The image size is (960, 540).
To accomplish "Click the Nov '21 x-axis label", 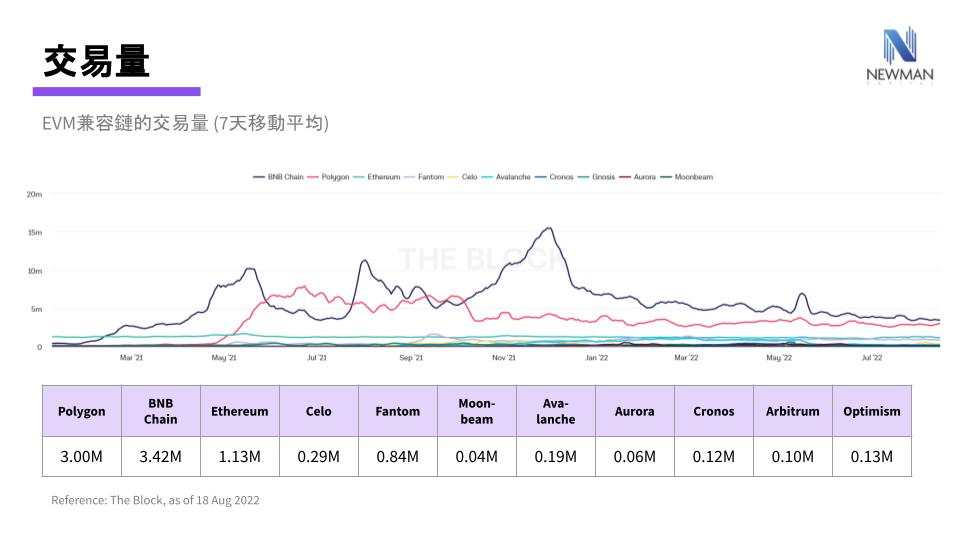I will click(x=504, y=358).
